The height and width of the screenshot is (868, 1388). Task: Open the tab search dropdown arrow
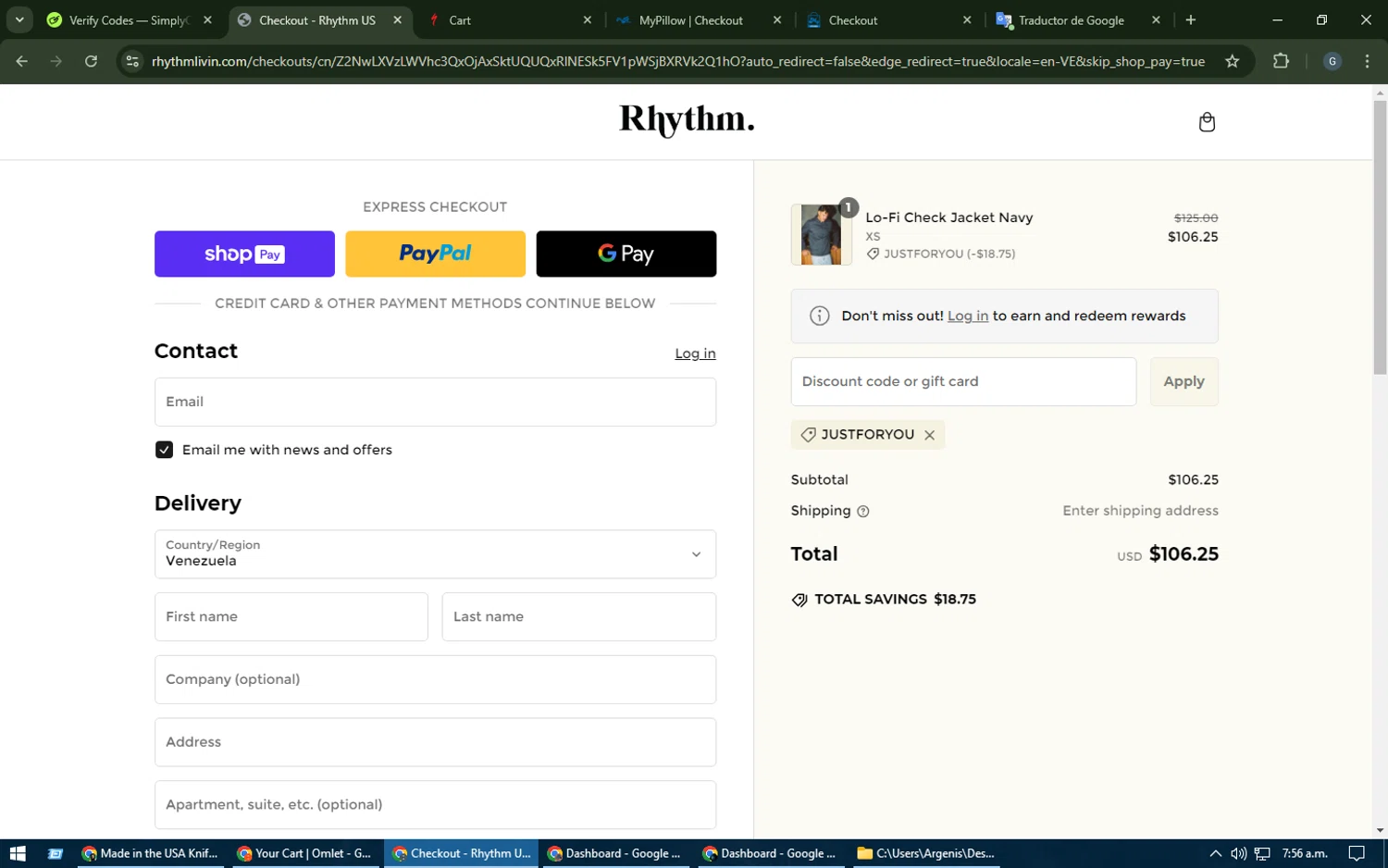[19, 19]
